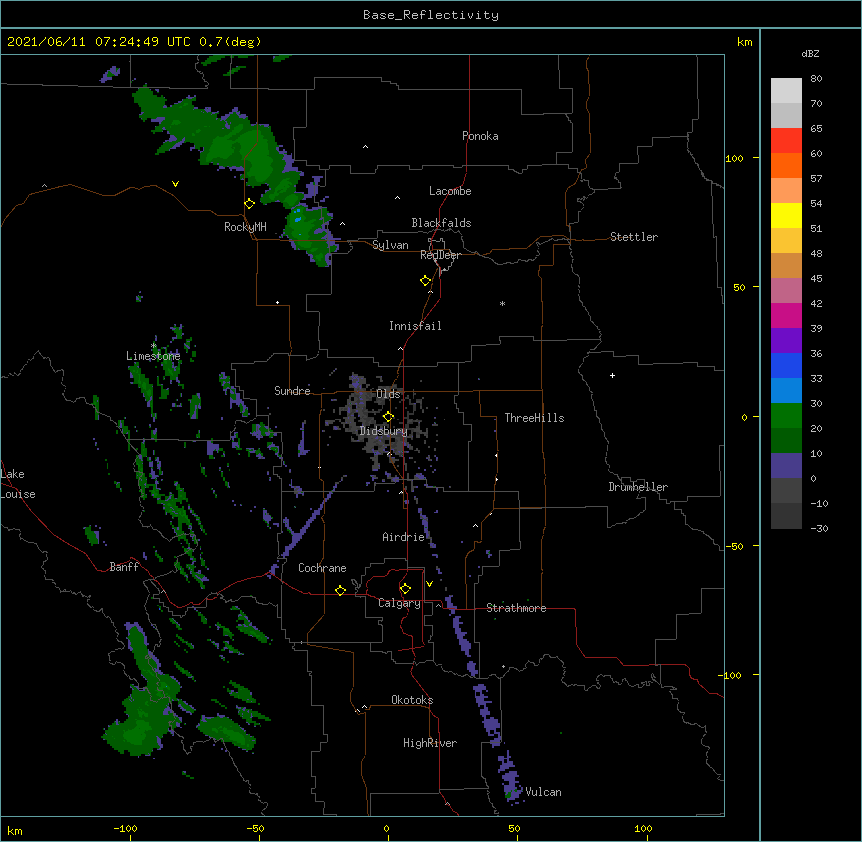Pick the bright green 20-30 dBZ legend swatch
Screen dimensions: 862x842
pyautogui.click(x=786, y=416)
